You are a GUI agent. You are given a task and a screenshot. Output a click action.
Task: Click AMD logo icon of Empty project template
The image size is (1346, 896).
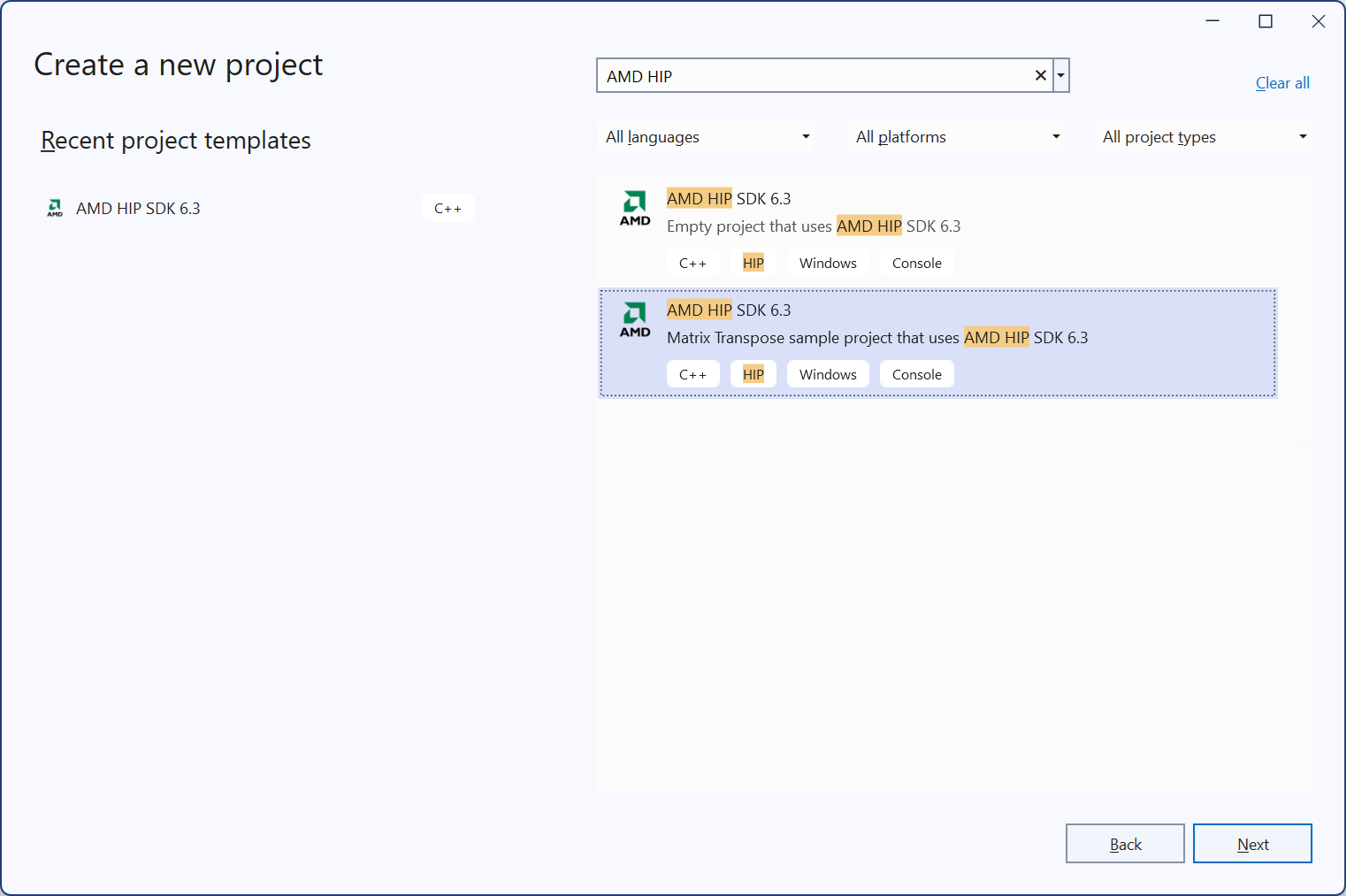tap(635, 209)
